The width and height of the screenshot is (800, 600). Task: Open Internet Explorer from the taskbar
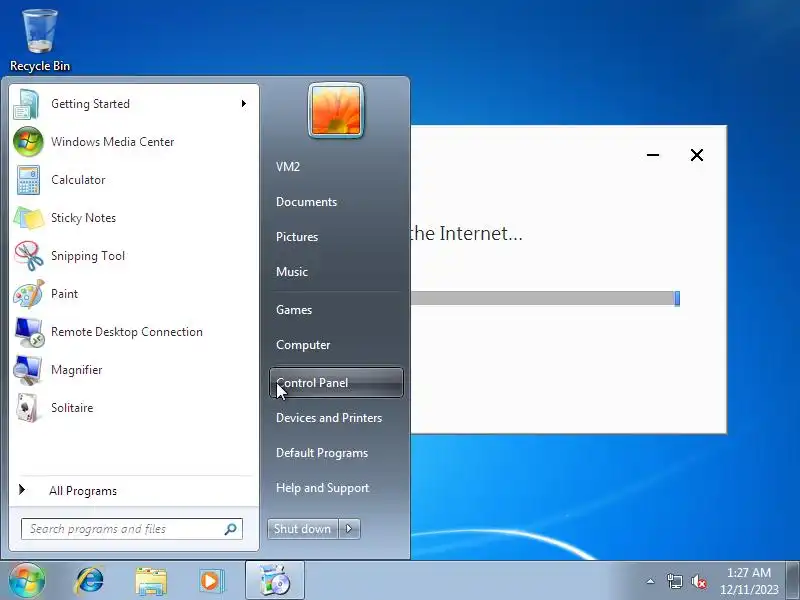89,581
